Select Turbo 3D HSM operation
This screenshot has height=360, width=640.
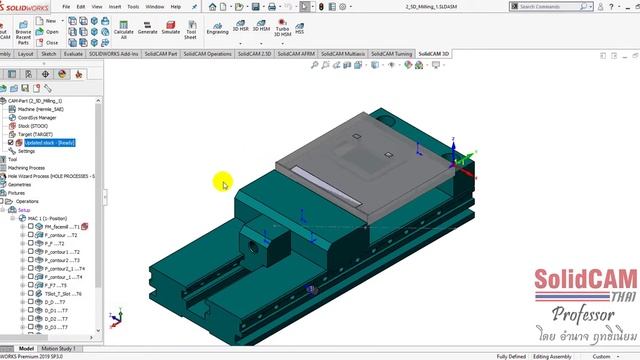click(282, 28)
